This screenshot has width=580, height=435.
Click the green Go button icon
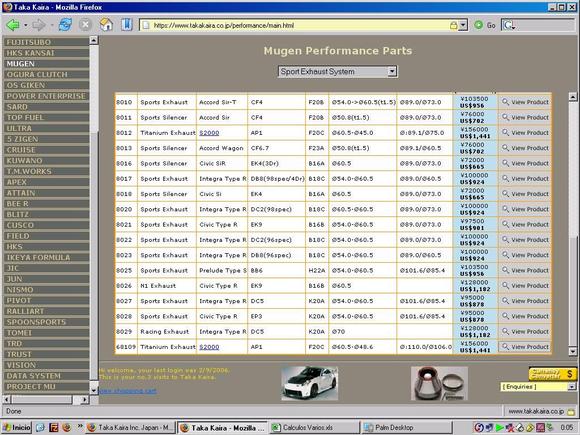click(479, 25)
